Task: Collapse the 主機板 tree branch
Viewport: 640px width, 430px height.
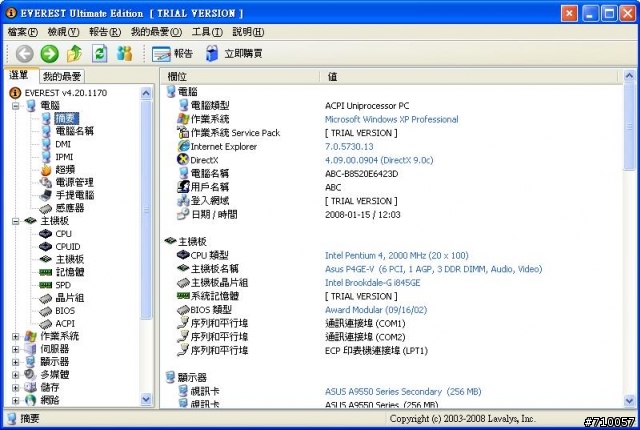Action: point(16,221)
